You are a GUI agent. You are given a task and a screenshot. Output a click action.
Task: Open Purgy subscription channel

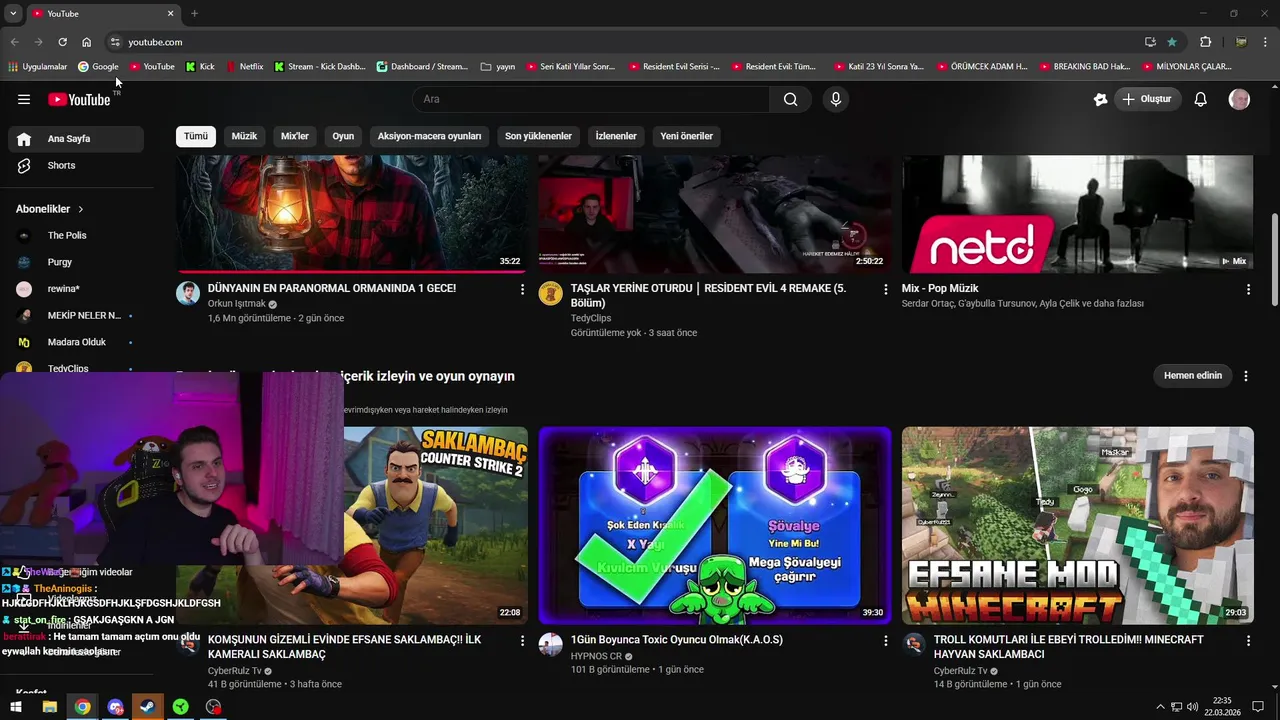click(76, 262)
